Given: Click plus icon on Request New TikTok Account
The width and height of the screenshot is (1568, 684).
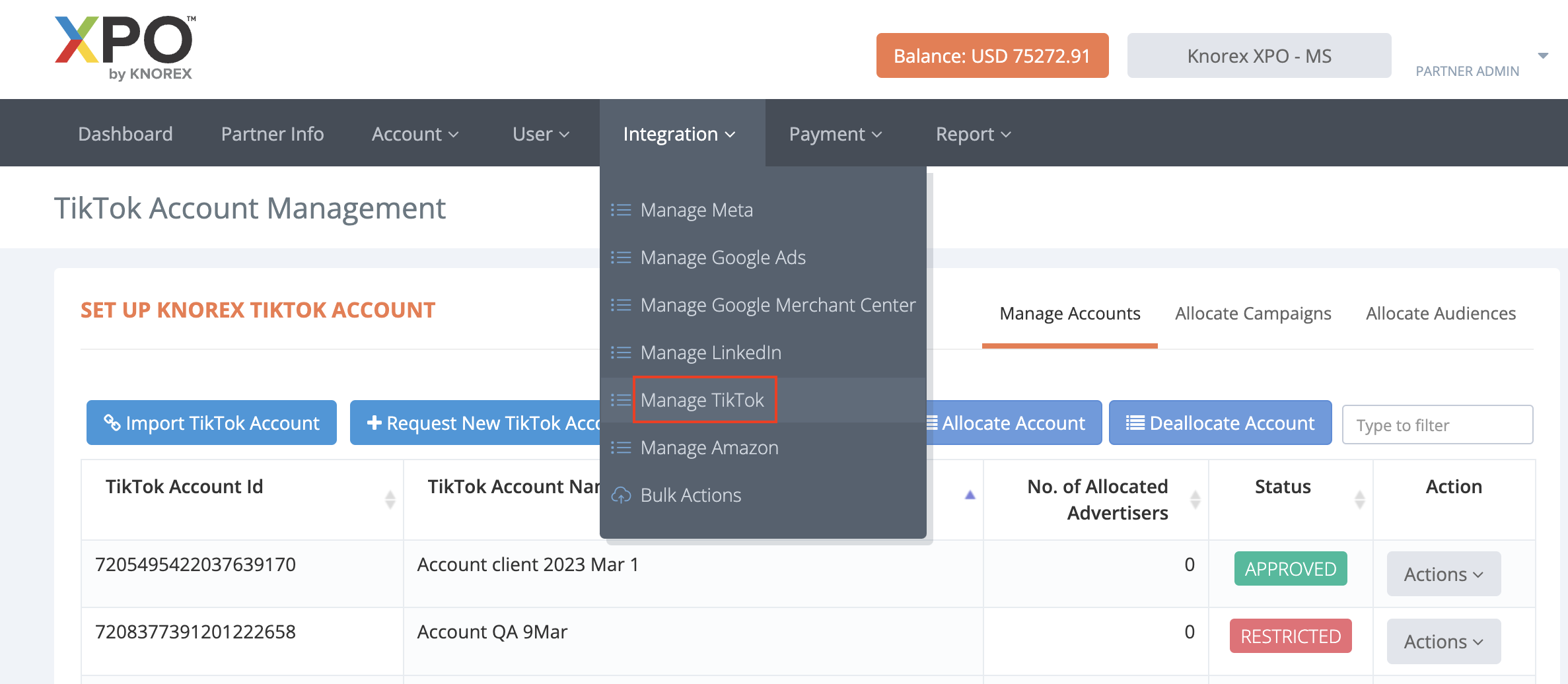Looking at the screenshot, I should pyautogui.click(x=374, y=423).
